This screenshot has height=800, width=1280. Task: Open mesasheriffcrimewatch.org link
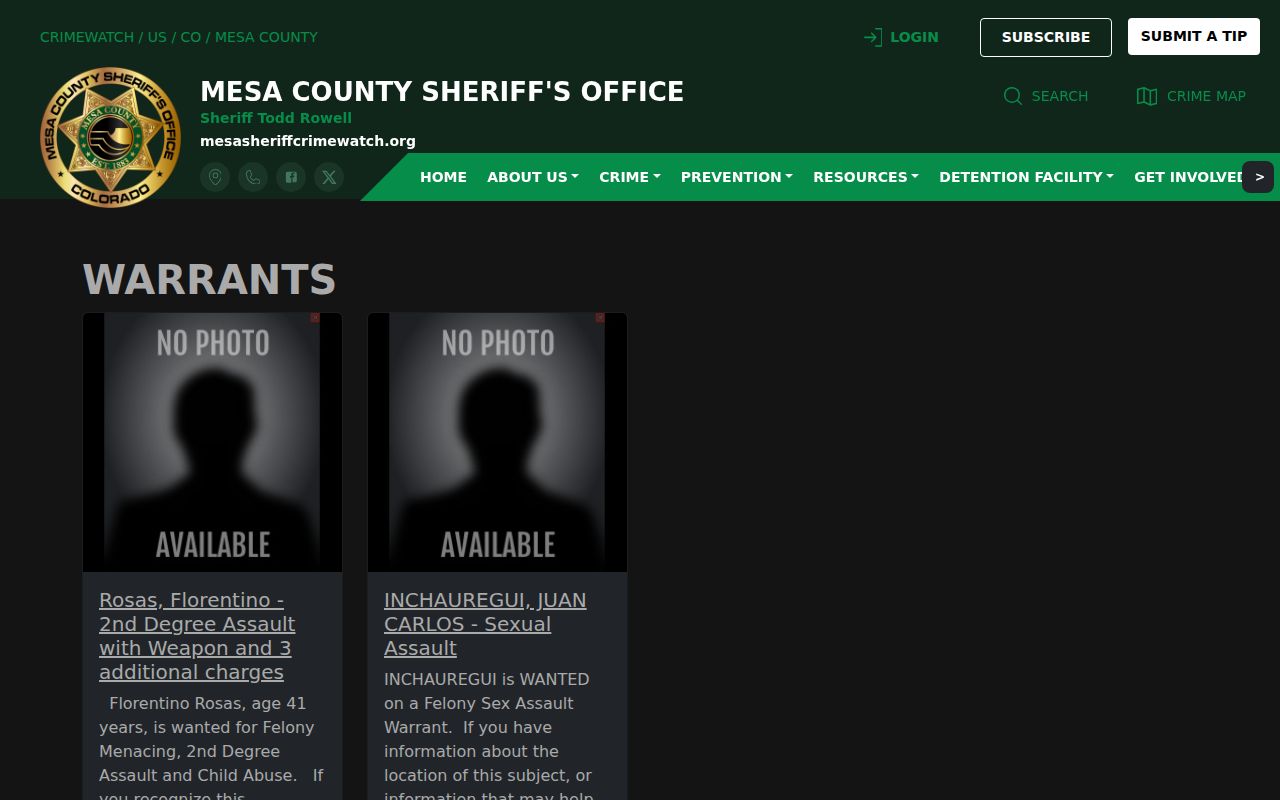pos(308,141)
